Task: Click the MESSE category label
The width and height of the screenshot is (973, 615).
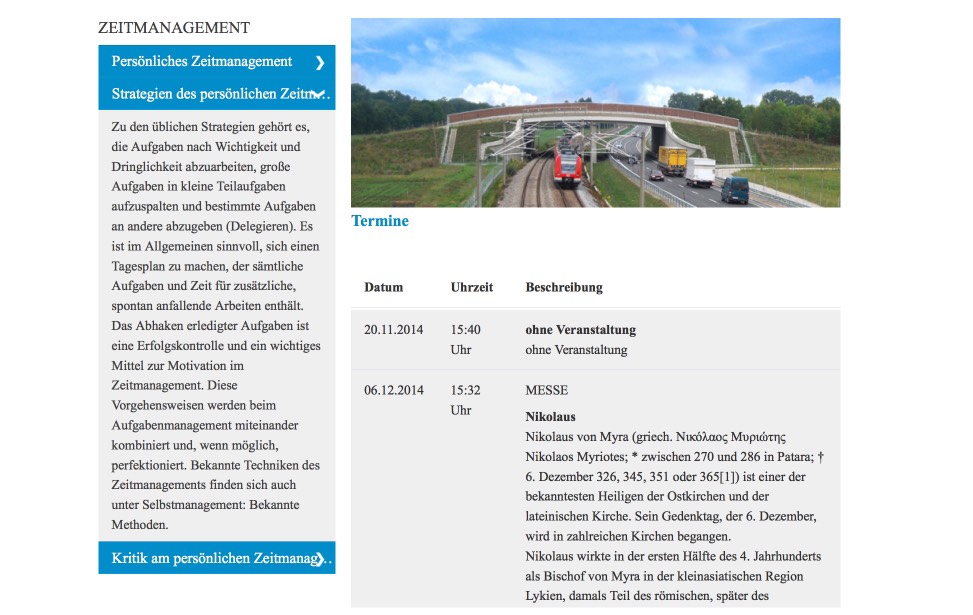Action: click(x=547, y=390)
